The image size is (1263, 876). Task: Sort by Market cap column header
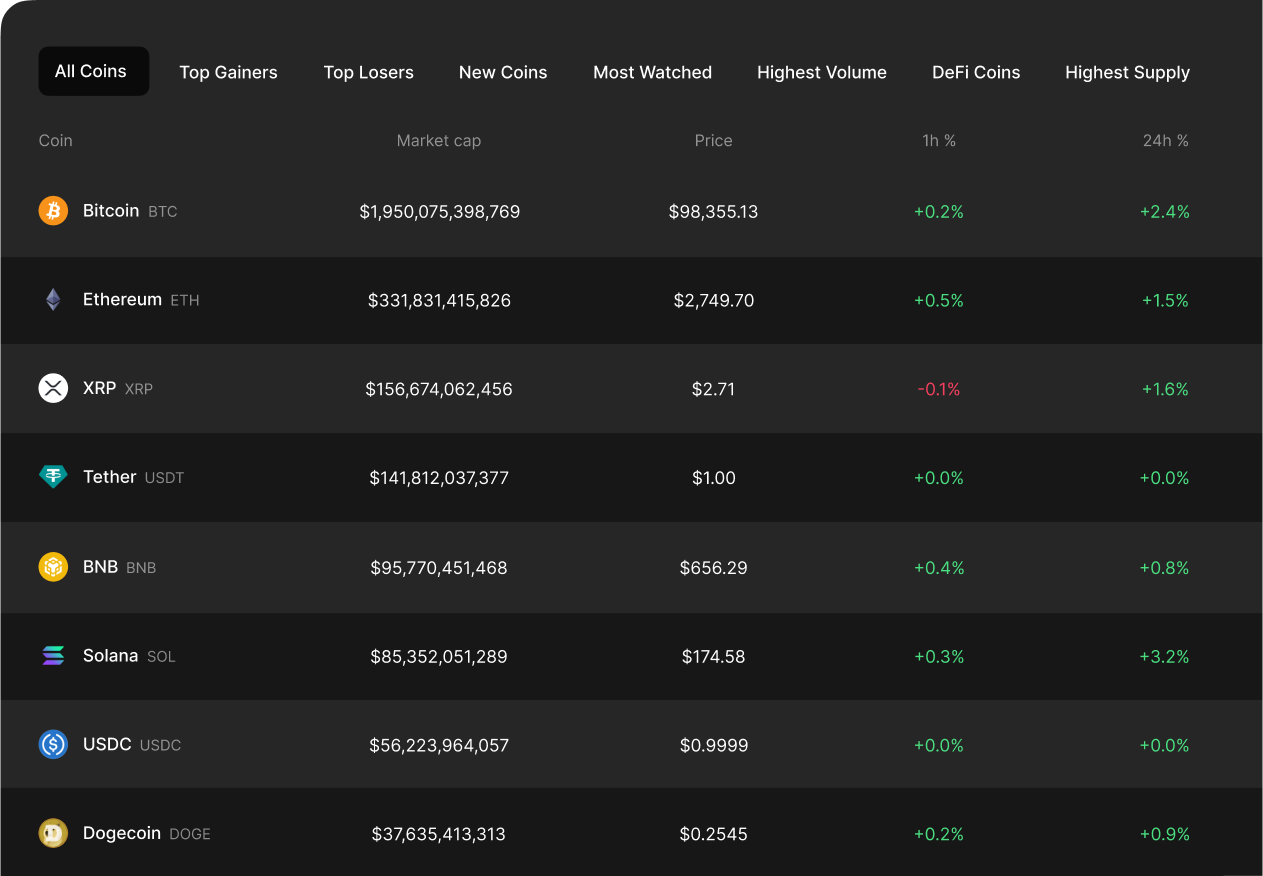pos(439,141)
